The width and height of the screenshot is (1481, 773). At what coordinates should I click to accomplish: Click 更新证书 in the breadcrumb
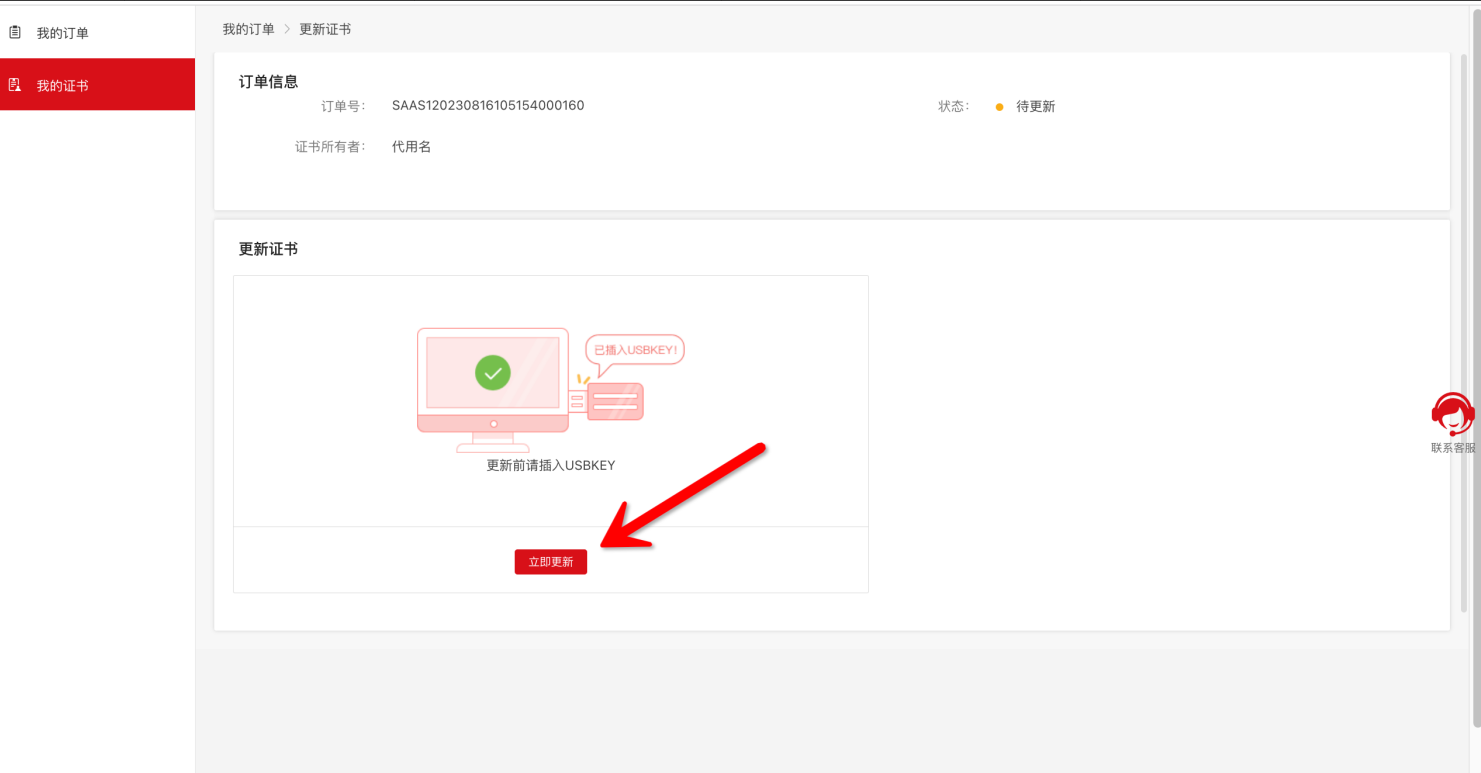(325, 29)
